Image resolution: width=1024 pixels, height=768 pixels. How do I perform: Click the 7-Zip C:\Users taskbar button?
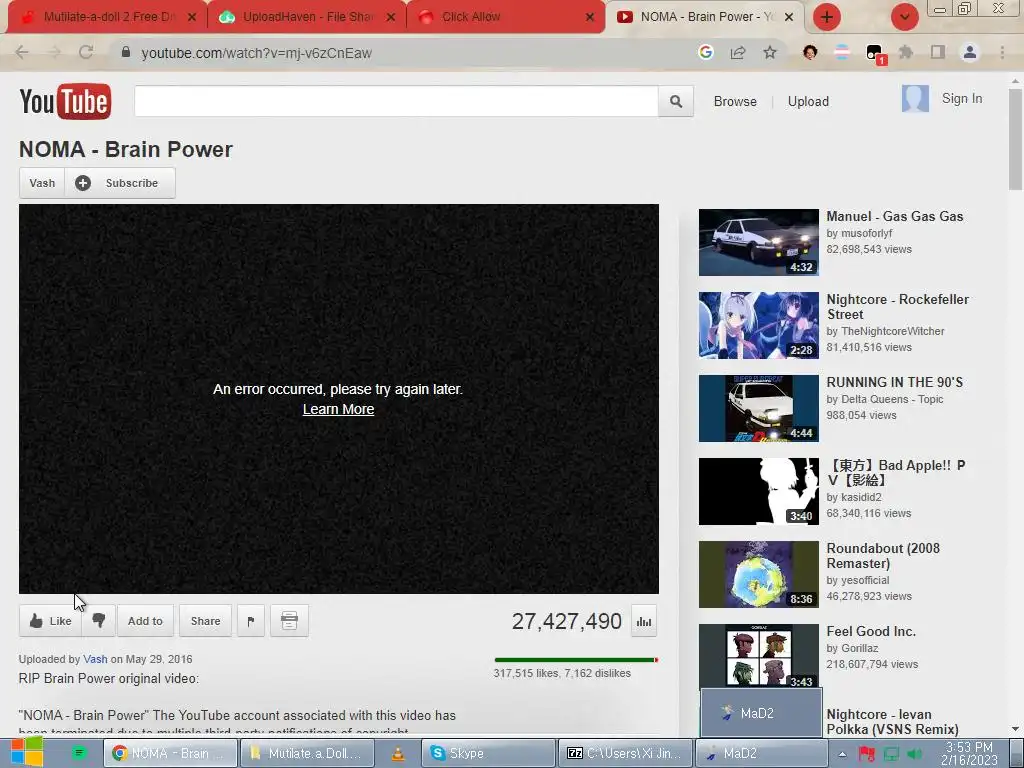click(625, 754)
